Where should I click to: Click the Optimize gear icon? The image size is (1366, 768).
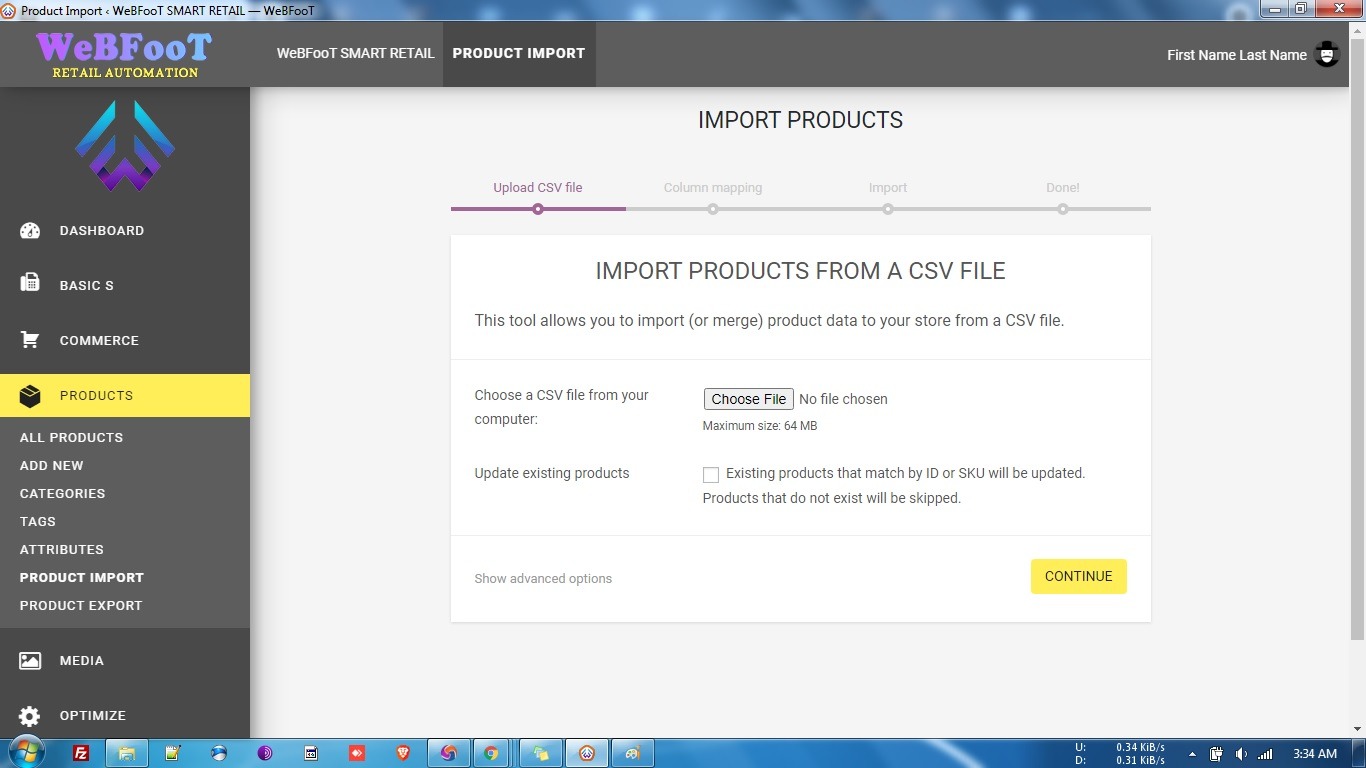point(30,716)
